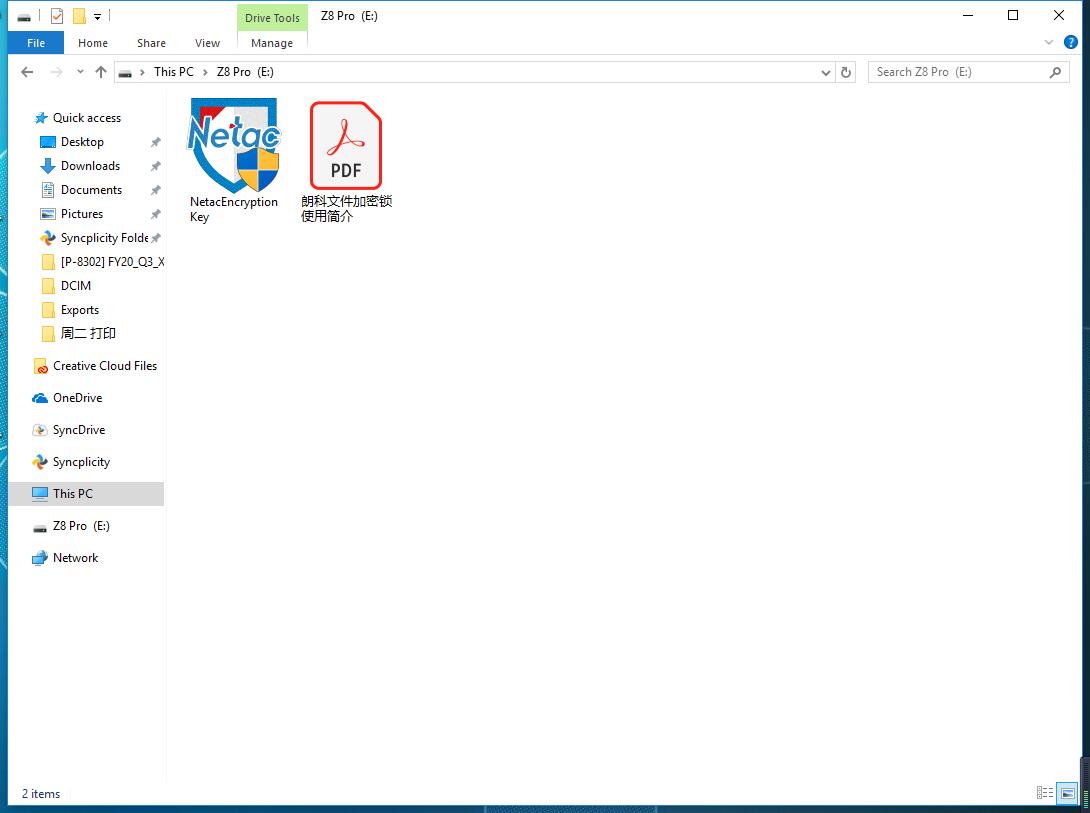Select This PC in navigation pane

point(86,493)
